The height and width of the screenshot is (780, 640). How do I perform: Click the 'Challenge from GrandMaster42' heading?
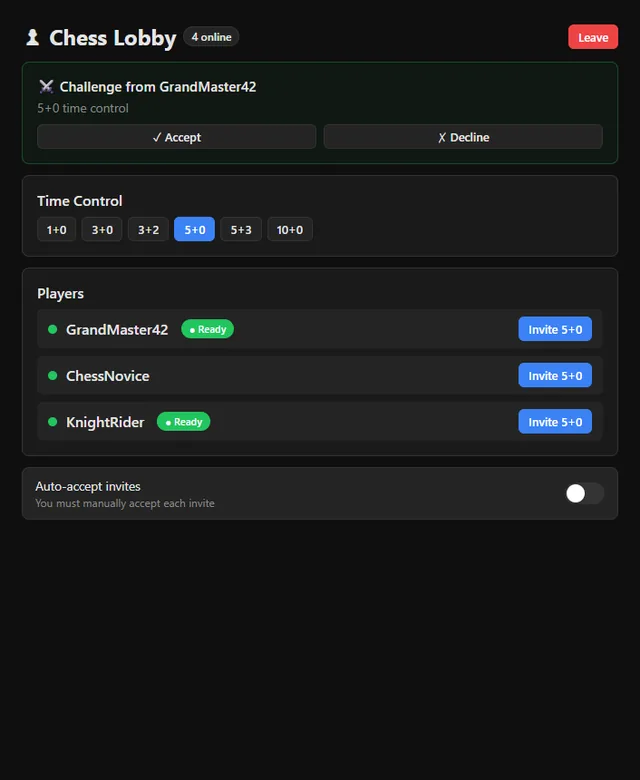tap(158, 87)
